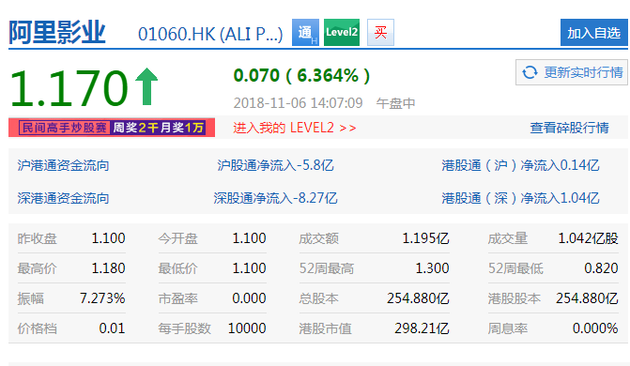Click change value 0.070 ( 6.364% )

coord(301,76)
